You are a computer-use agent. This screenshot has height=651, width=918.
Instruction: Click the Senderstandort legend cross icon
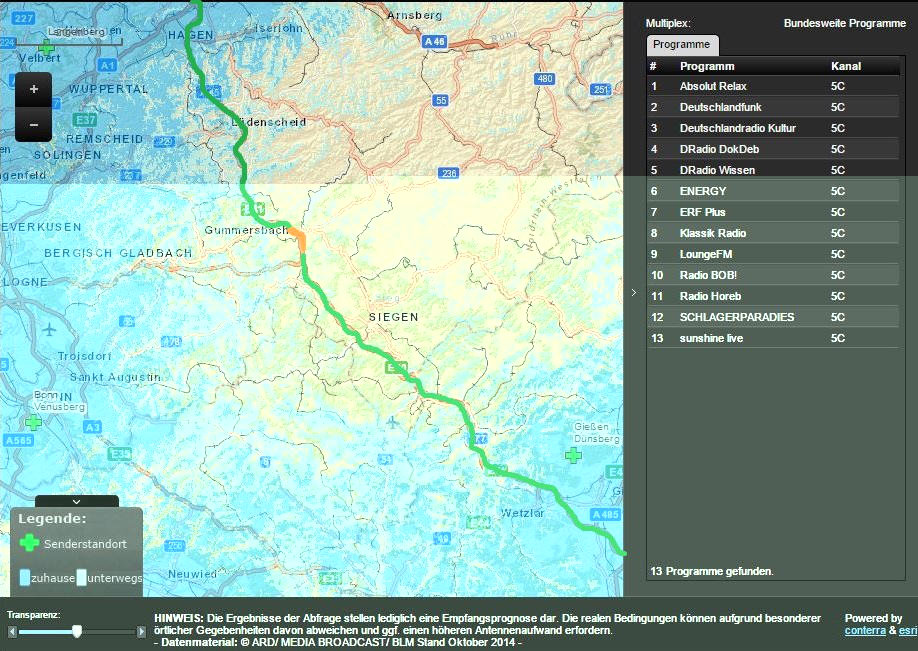tap(30, 543)
